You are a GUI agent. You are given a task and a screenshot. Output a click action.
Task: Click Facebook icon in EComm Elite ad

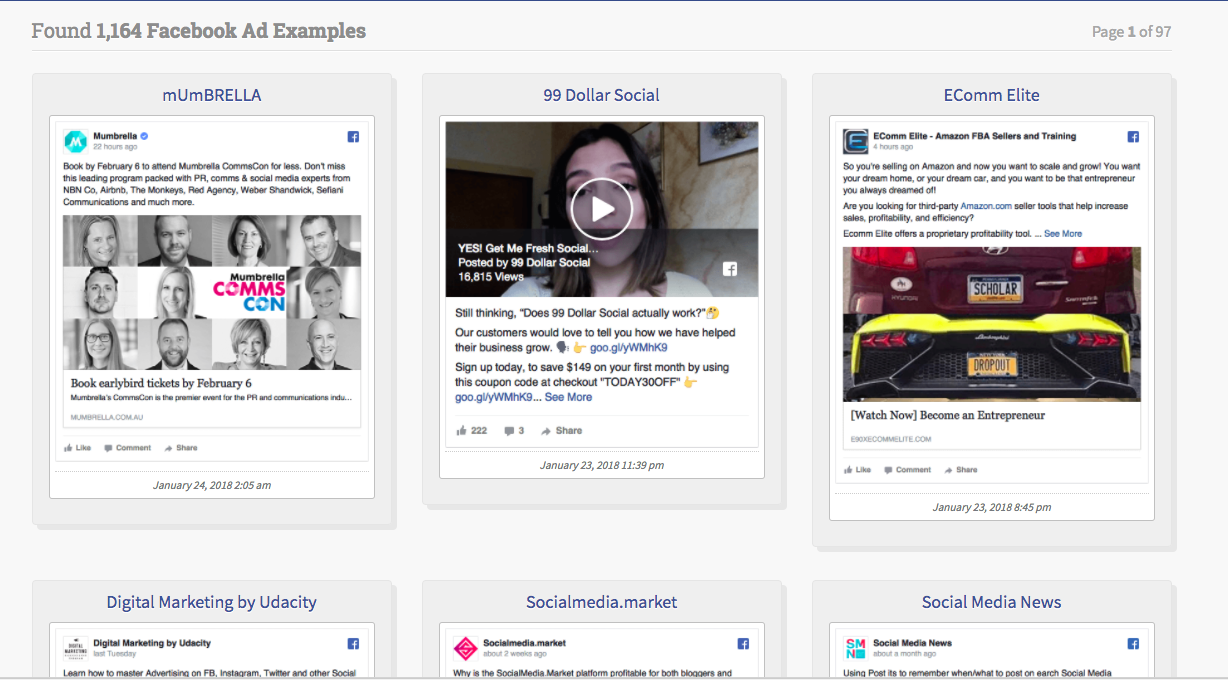[1133, 137]
